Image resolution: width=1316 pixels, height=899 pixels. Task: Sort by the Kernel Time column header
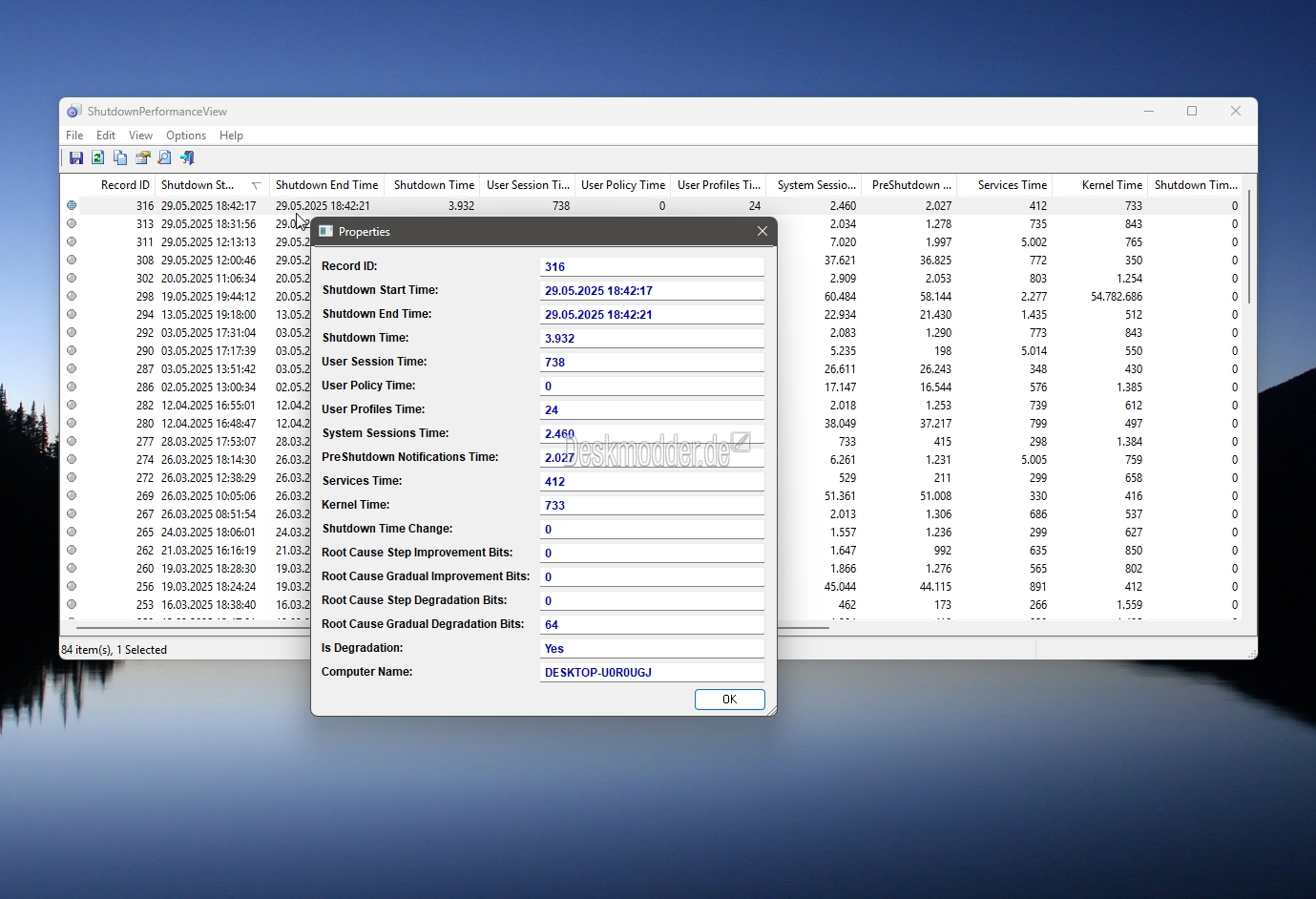pyautogui.click(x=1099, y=185)
